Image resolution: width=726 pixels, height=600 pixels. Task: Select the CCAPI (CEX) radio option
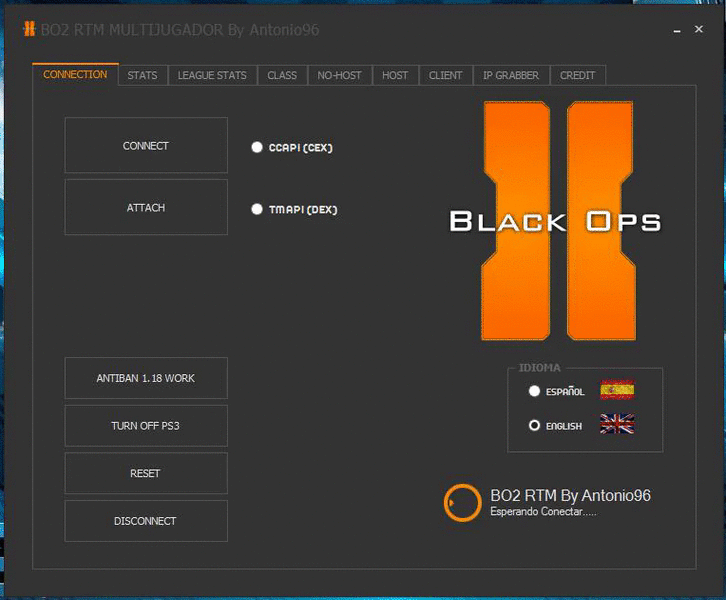point(257,147)
